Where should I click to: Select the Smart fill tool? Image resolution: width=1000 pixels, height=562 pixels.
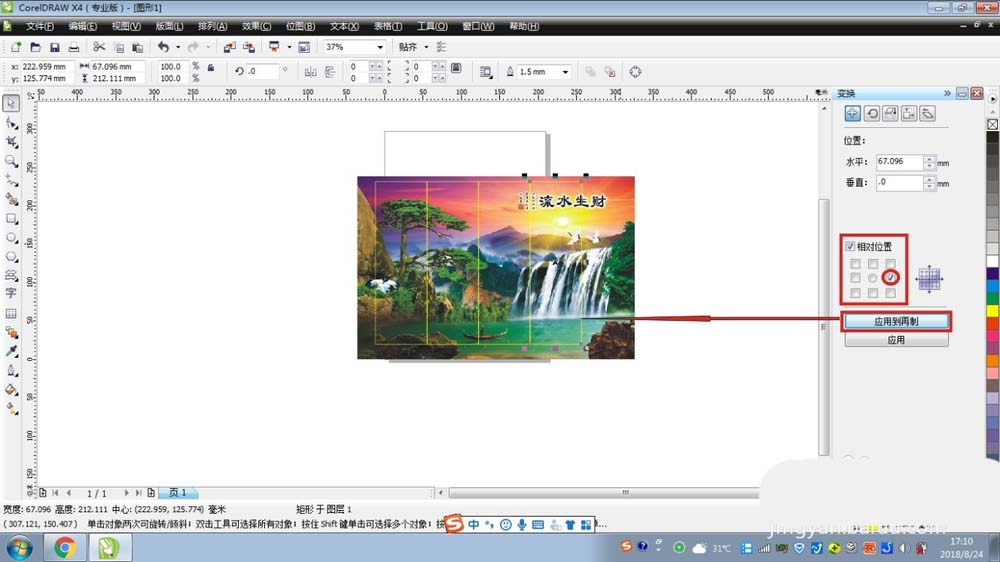(11, 200)
